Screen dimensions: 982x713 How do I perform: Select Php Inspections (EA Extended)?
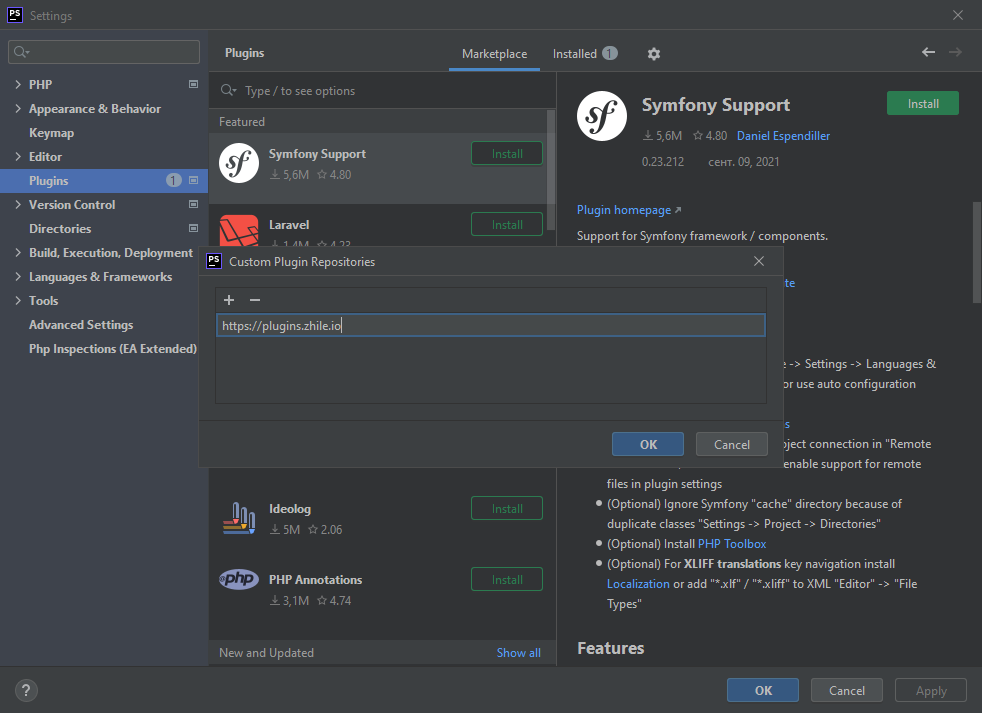pos(113,348)
